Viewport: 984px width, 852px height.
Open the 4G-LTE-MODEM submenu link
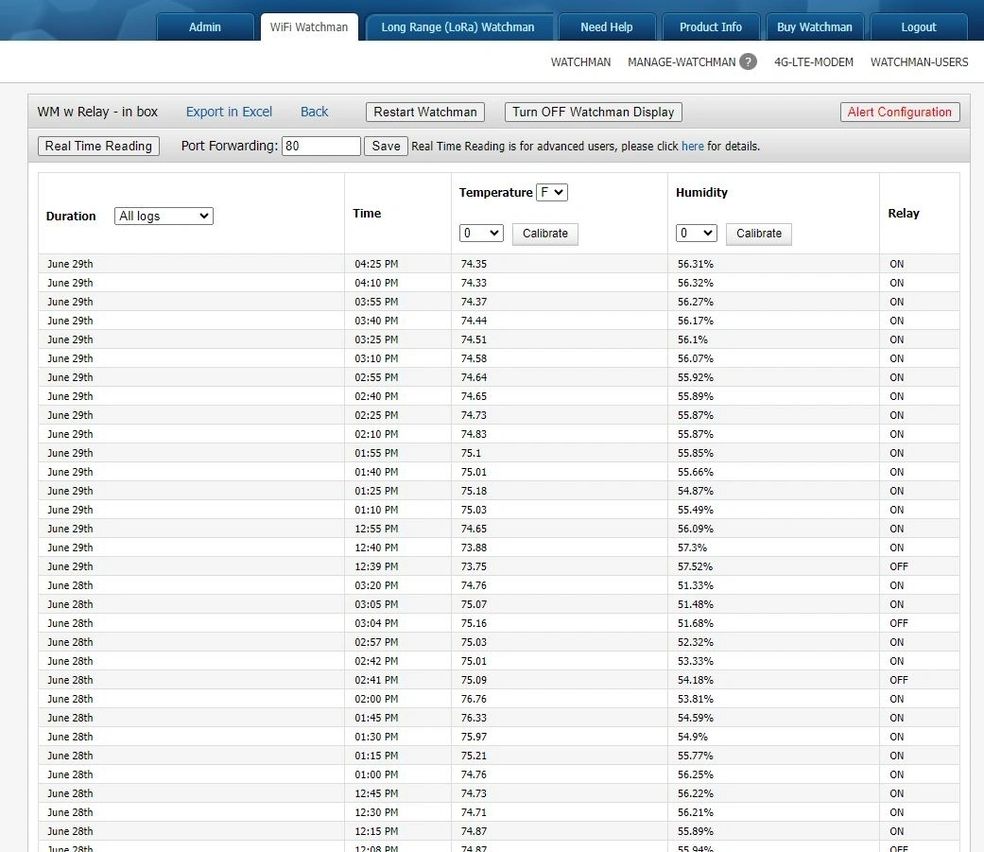pos(813,62)
